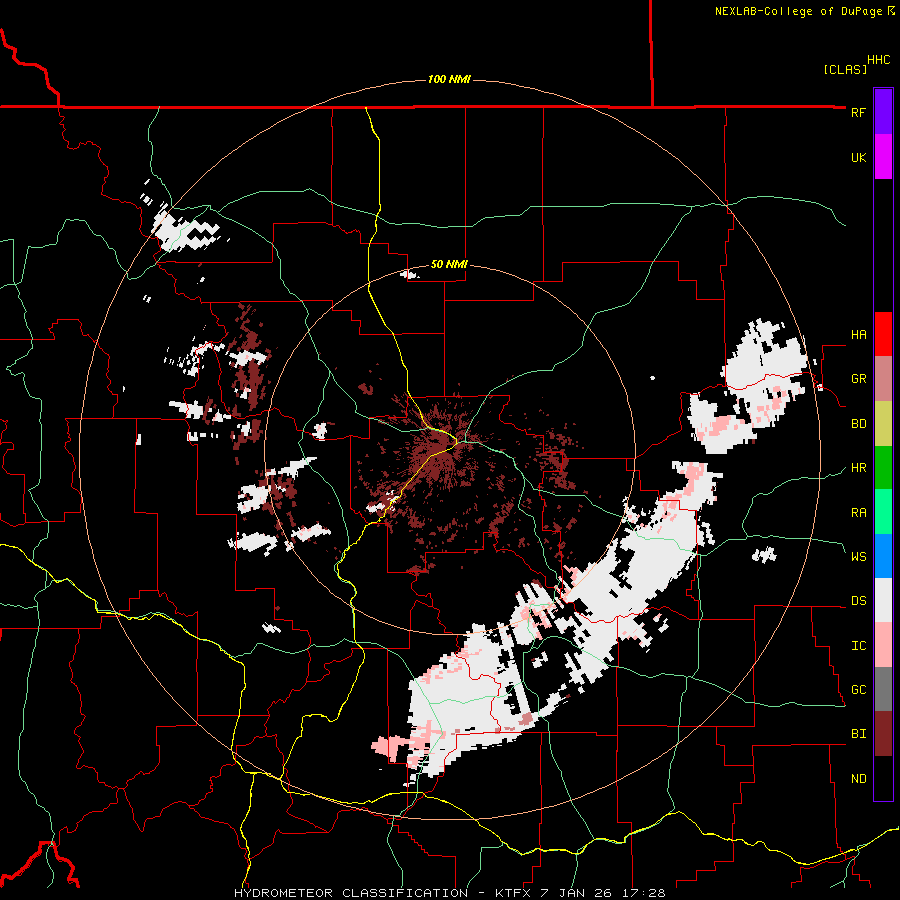
Task: Click the UK legend label
Action: (x=858, y=158)
